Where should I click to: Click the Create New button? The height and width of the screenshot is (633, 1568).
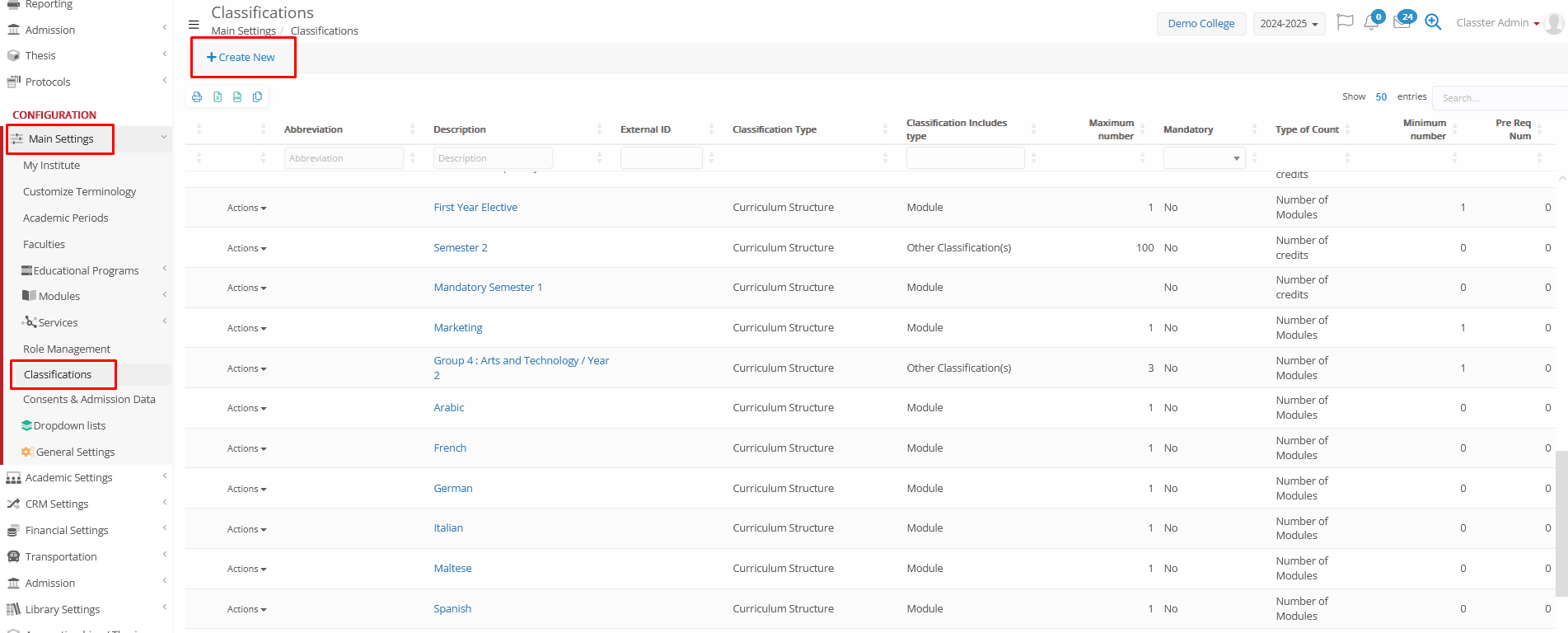click(x=241, y=58)
